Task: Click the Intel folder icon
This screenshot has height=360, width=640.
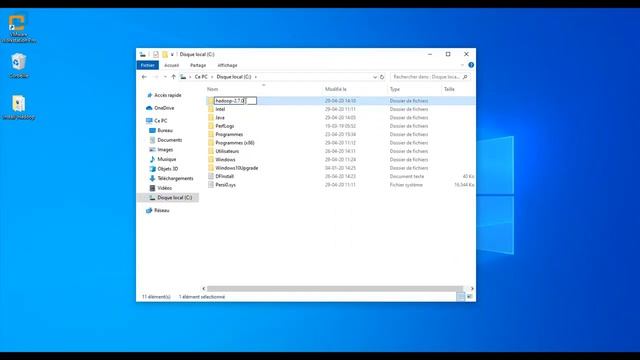Action: click(211, 109)
